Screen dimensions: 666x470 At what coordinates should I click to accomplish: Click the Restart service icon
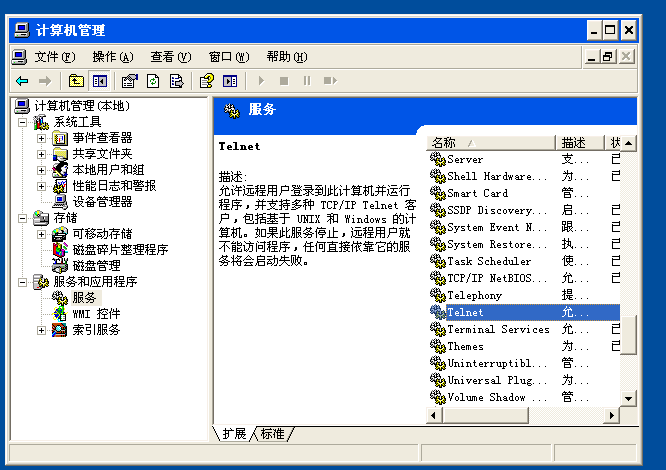click(x=330, y=81)
